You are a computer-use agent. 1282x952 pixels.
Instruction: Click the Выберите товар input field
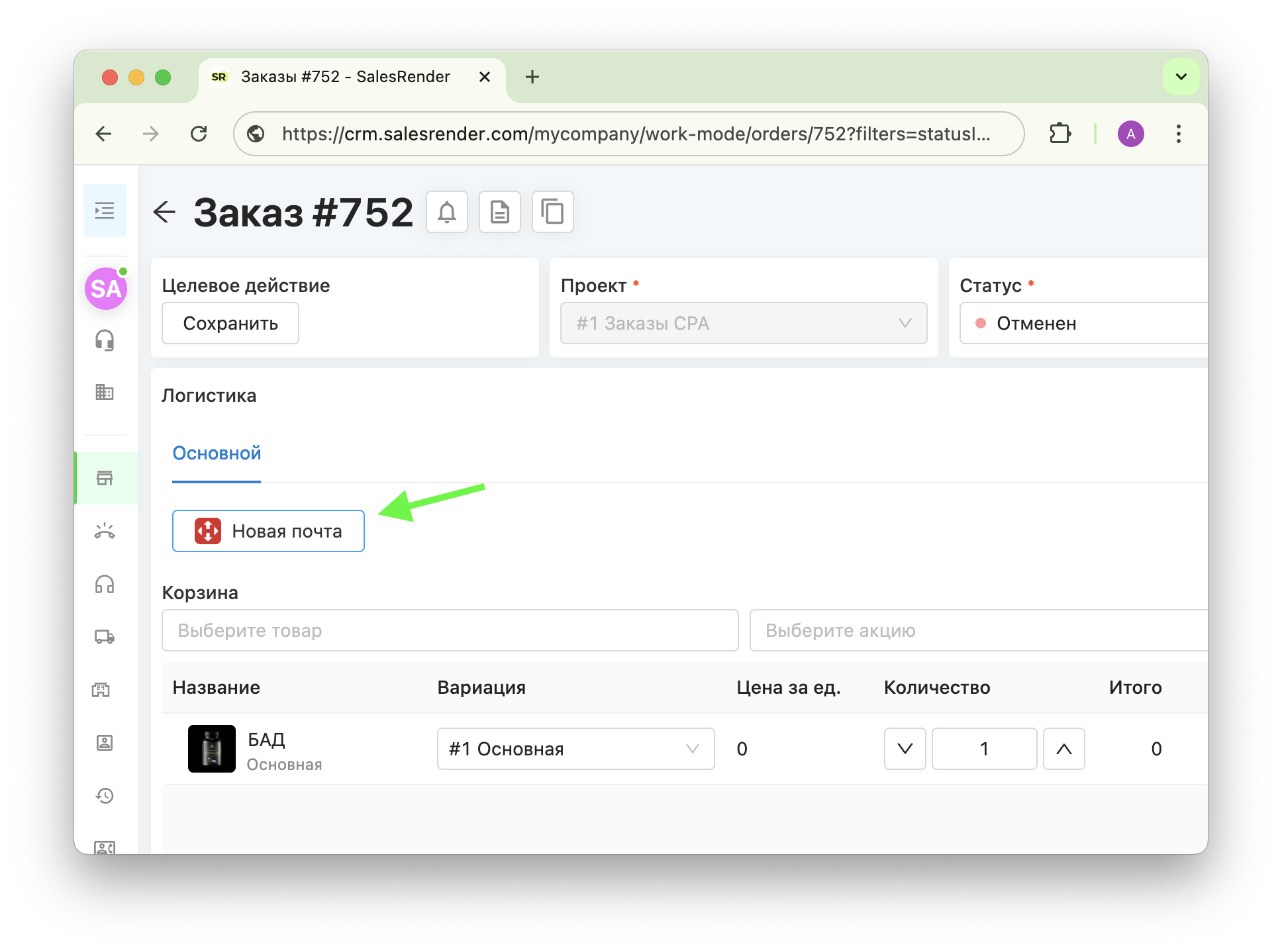pyautogui.click(x=450, y=630)
